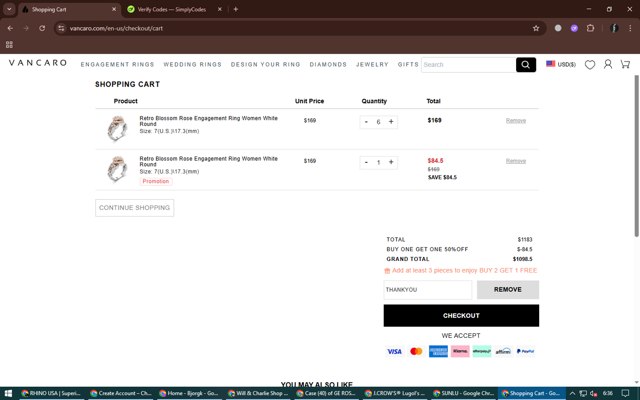Open the promotion Retro Blossom Rose title
This screenshot has width=640, height=400.
[x=209, y=161]
